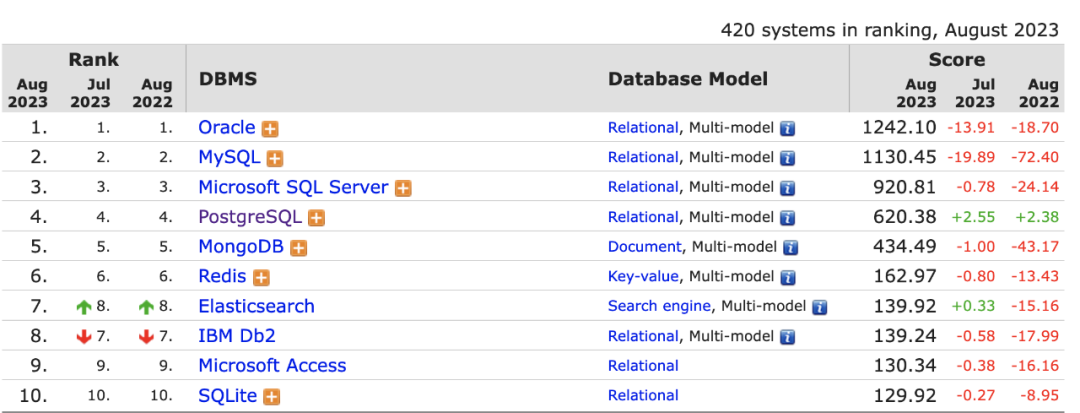The image size is (1080, 413).
Task: Click info icon in IBM Db2's row
Action: [788, 336]
